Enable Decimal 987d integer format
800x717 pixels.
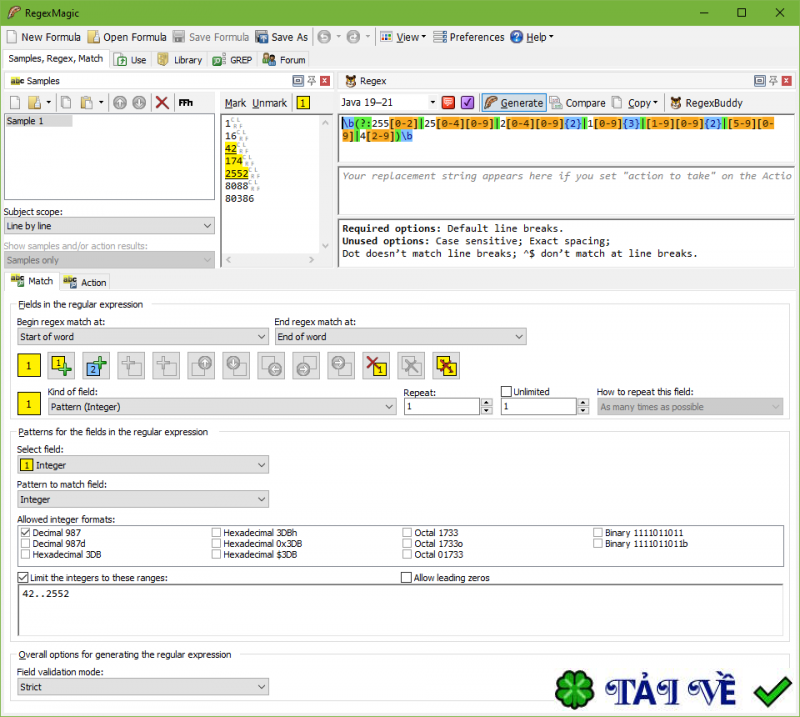click(26, 543)
